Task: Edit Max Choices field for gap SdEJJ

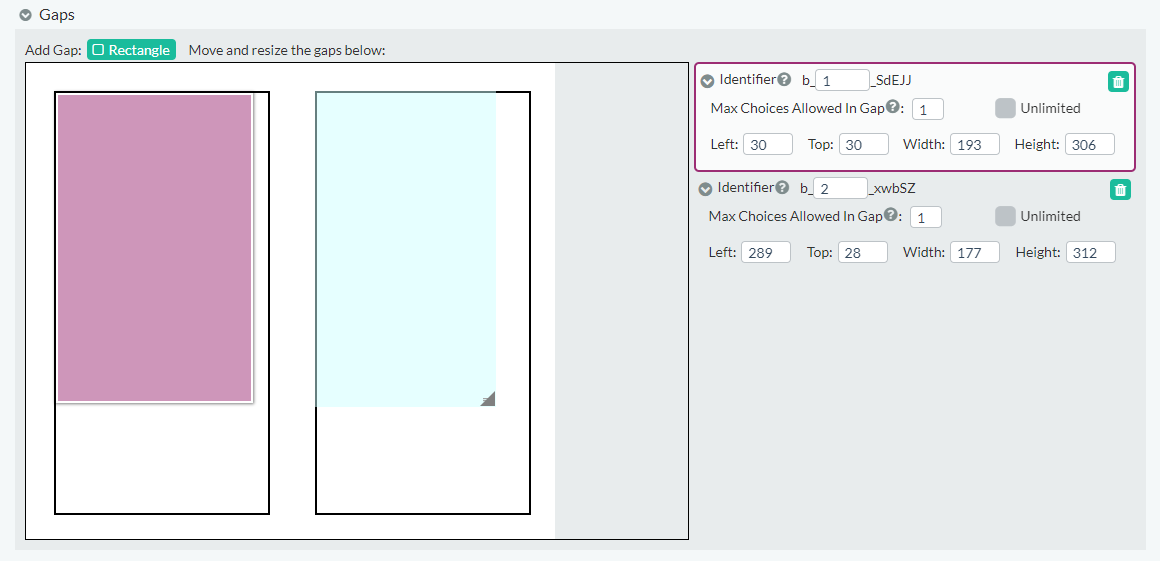Action: pyautogui.click(x=928, y=109)
